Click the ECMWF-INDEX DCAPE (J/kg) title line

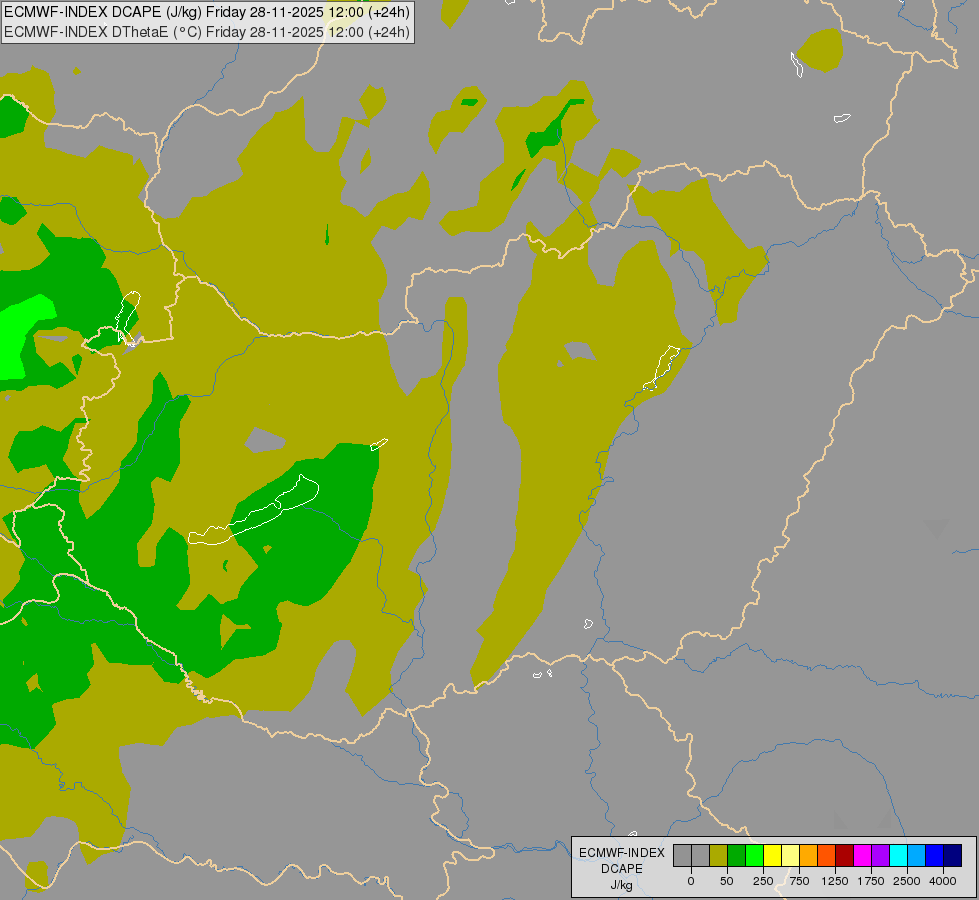tap(207, 12)
